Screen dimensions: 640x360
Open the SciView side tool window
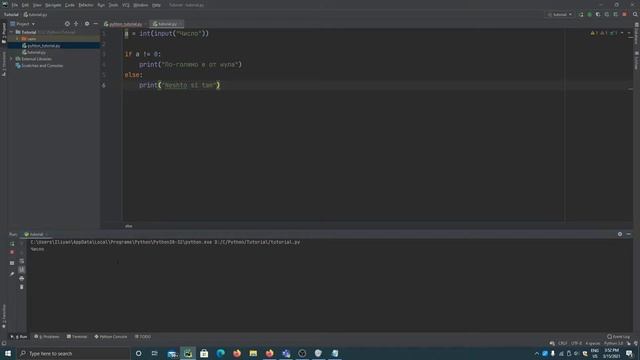coord(636,60)
